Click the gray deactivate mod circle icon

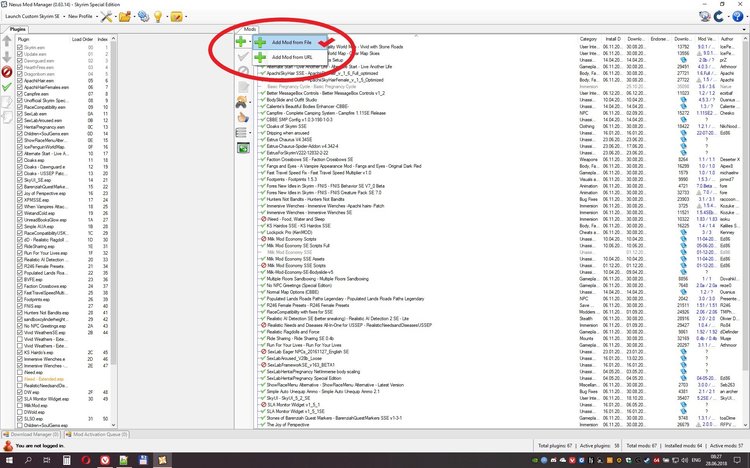click(243, 71)
